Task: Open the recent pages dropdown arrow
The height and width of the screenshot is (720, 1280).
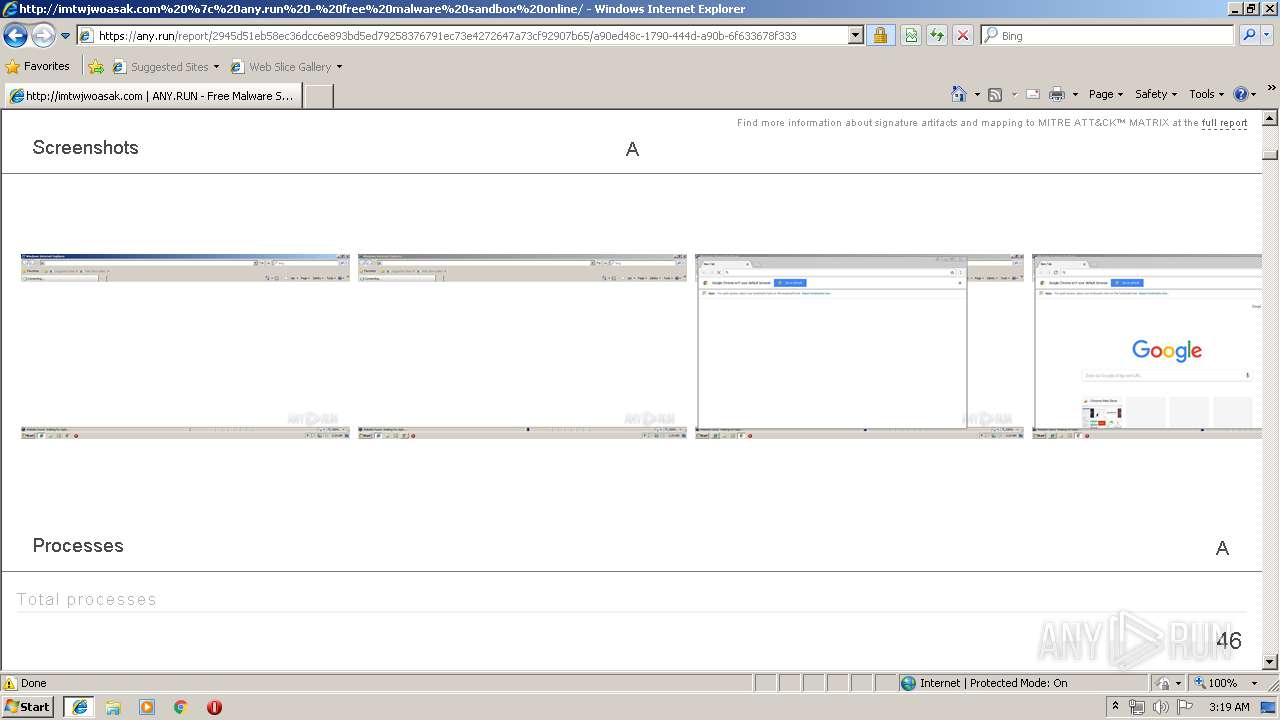Action: coord(66,36)
